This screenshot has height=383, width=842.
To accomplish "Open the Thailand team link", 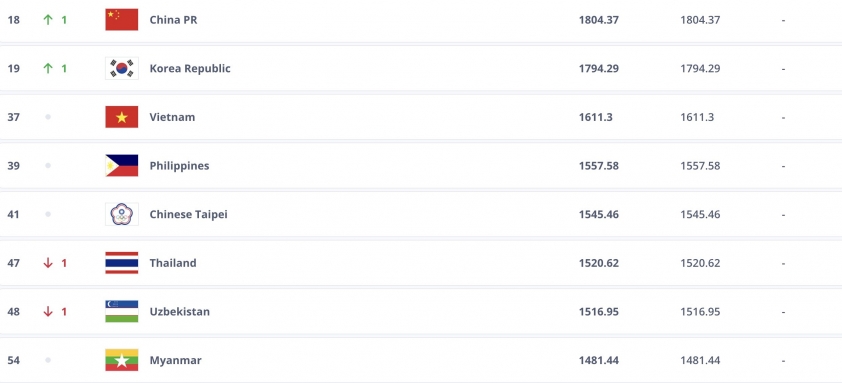I will 173,263.
